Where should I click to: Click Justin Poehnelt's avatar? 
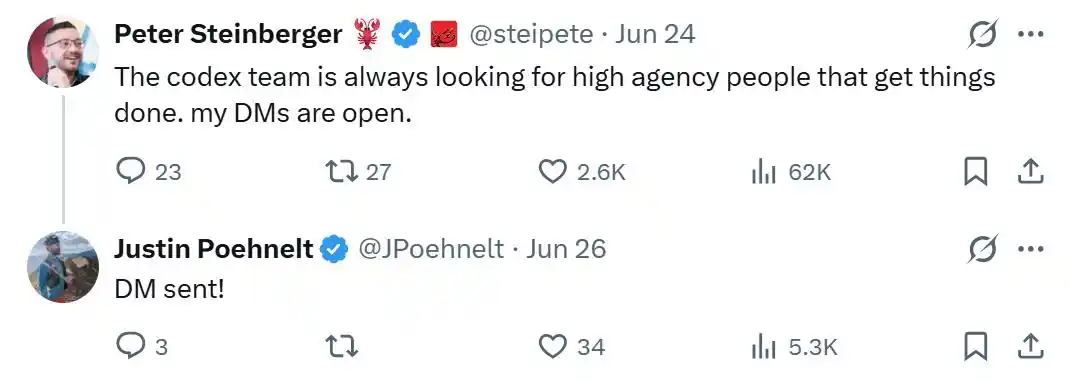tap(63, 267)
